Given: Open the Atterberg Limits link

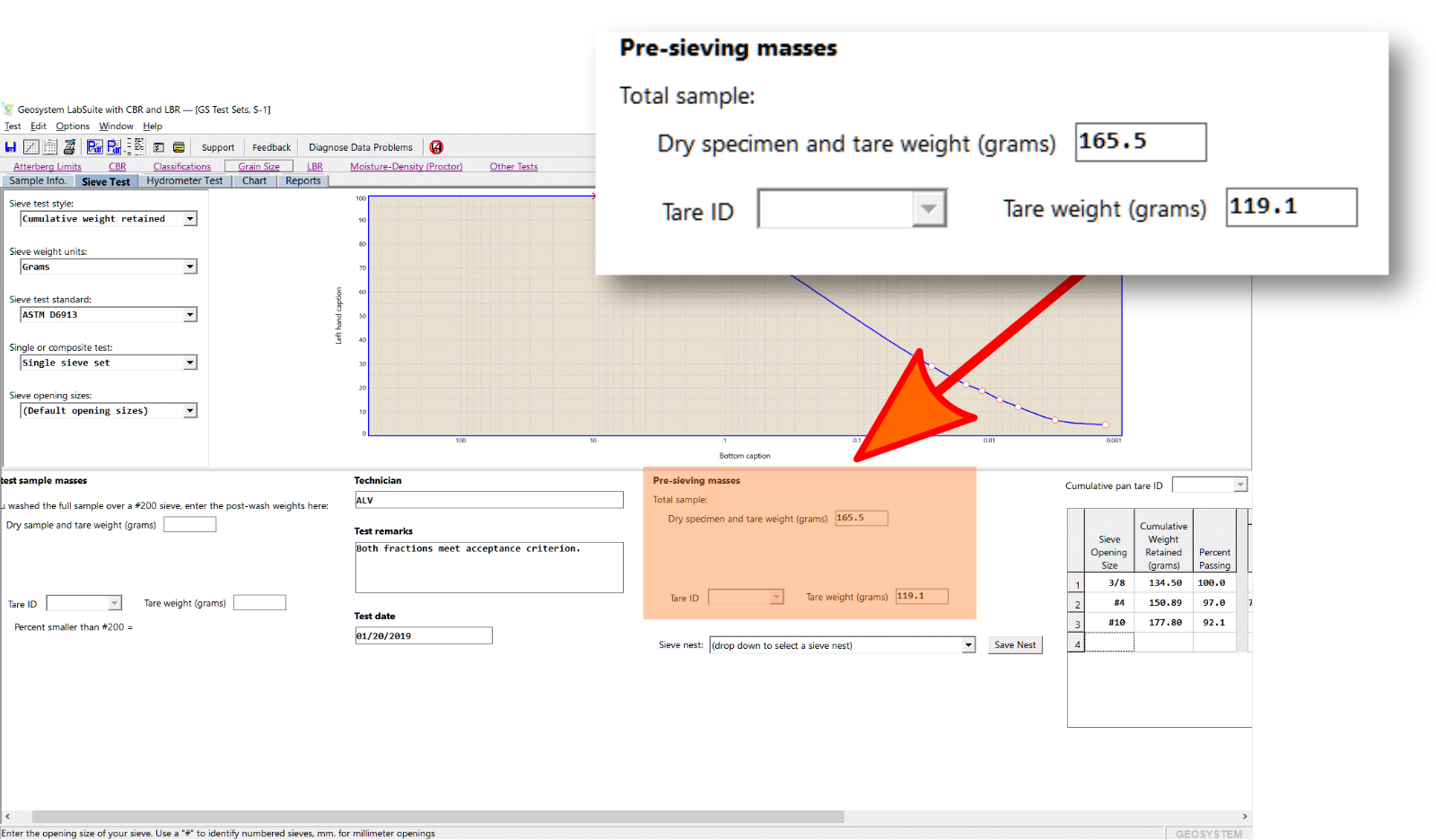Looking at the screenshot, I should coord(48,167).
